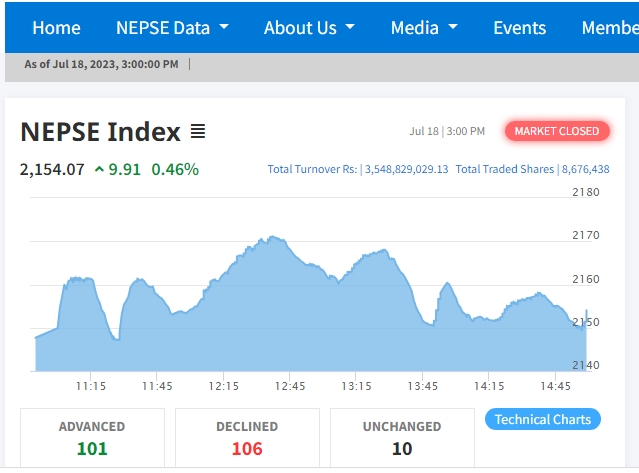Expand the About Us dropdown menu
Viewport: 639px width, 473px height.
309,27
